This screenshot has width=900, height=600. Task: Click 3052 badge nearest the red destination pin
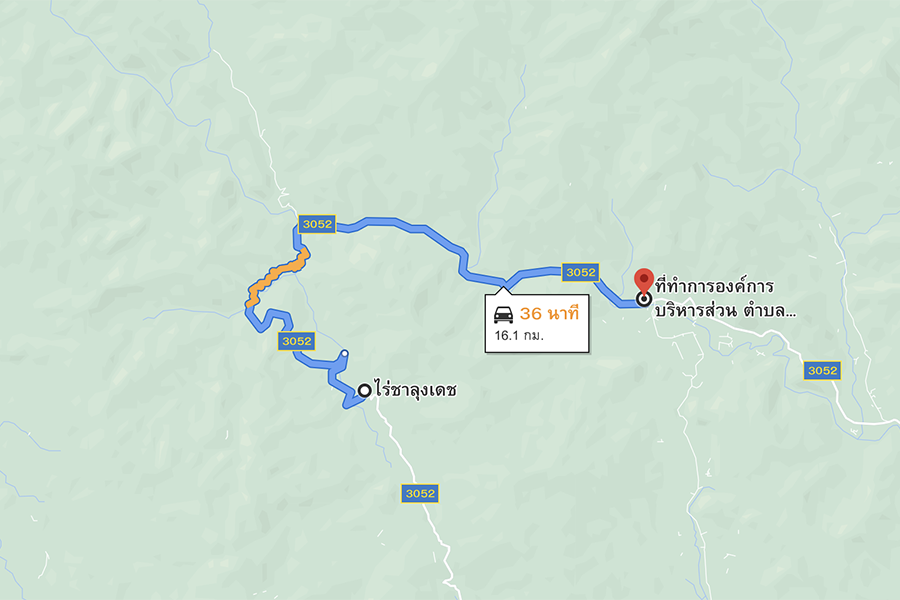click(x=580, y=272)
